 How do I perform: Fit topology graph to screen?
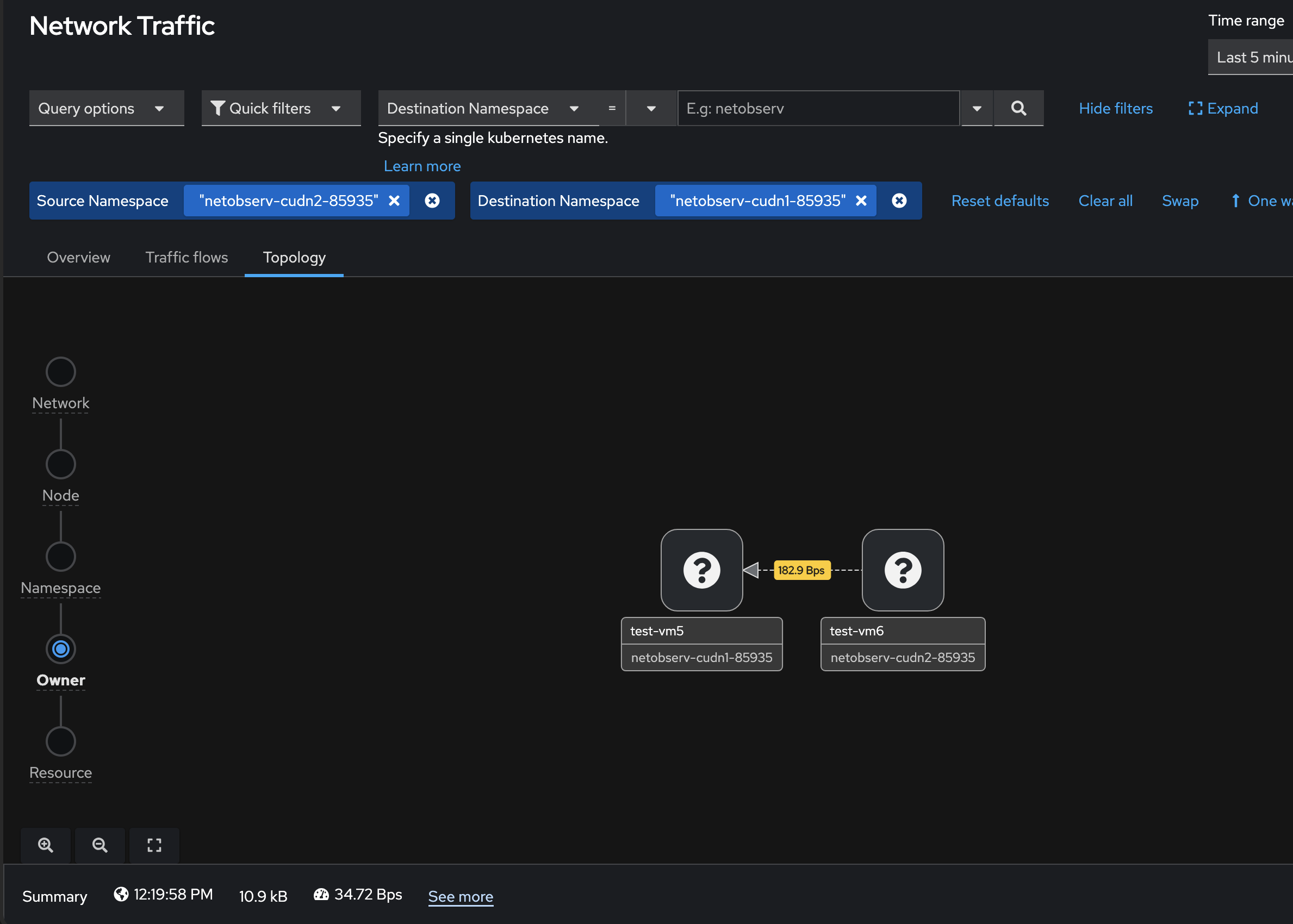point(154,845)
